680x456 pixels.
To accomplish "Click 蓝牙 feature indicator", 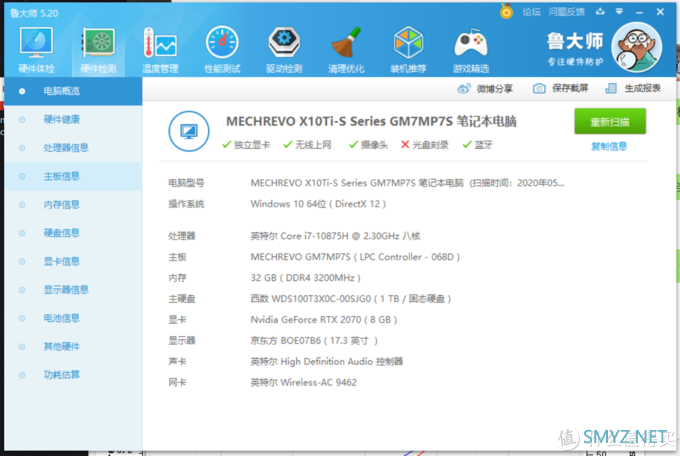I will 477,145.
